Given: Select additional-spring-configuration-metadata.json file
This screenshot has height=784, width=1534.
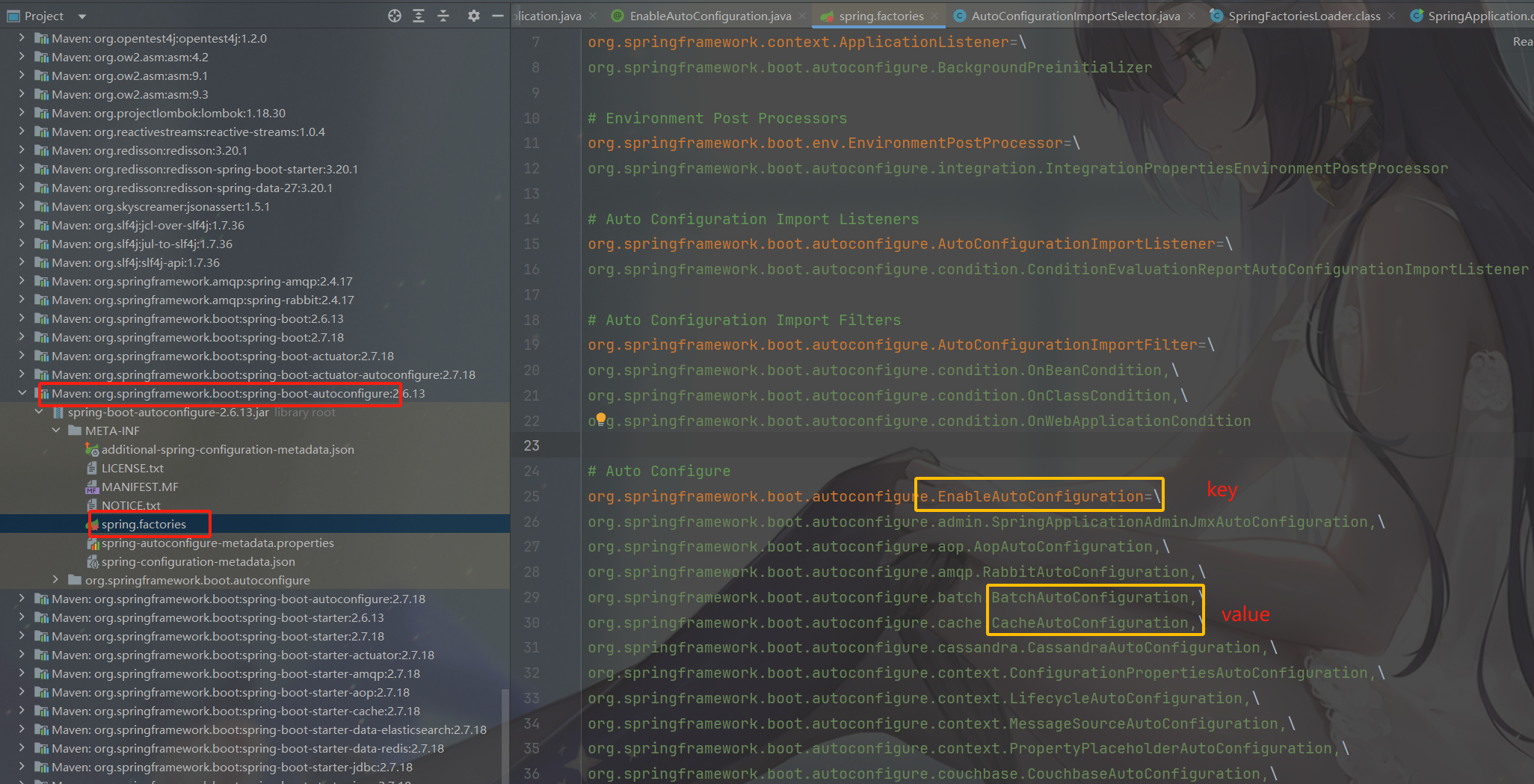Looking at the screenshot, I should (x=228, y=449).
